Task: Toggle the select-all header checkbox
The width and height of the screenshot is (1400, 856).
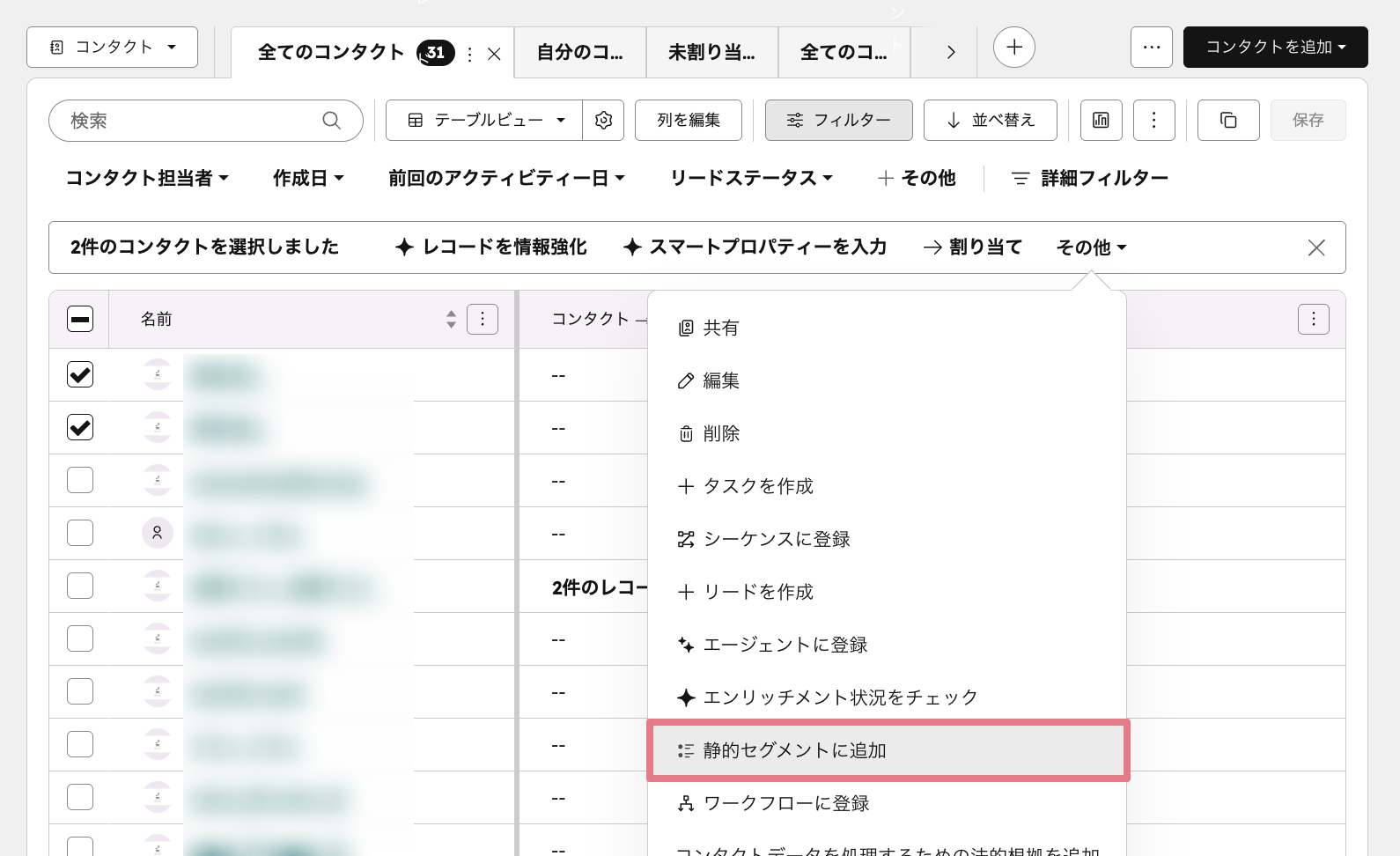Action: pos(80,319)
